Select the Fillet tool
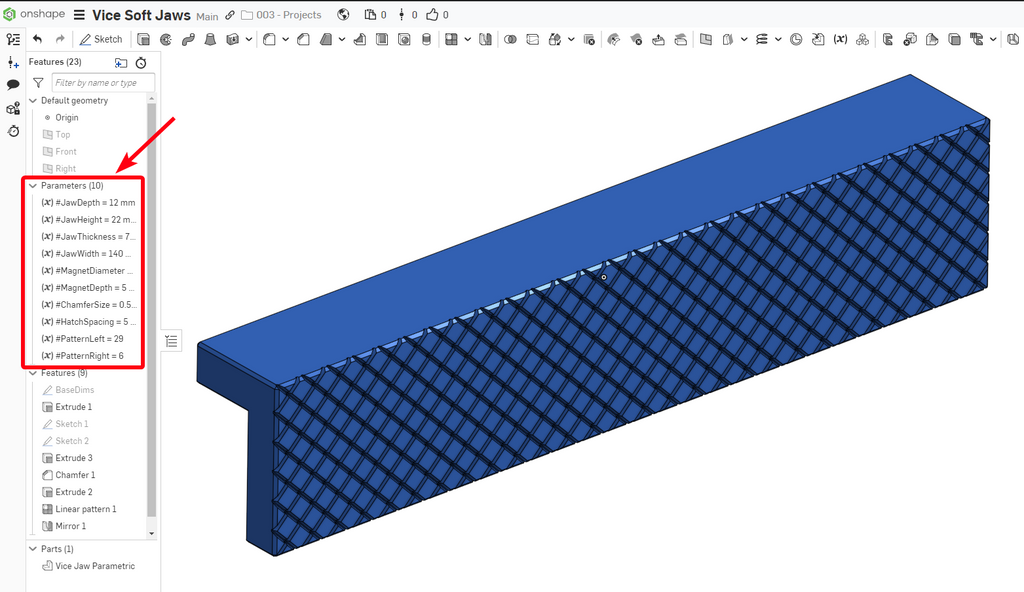This screenshot has height=592, width=1024. click(269, 39)
